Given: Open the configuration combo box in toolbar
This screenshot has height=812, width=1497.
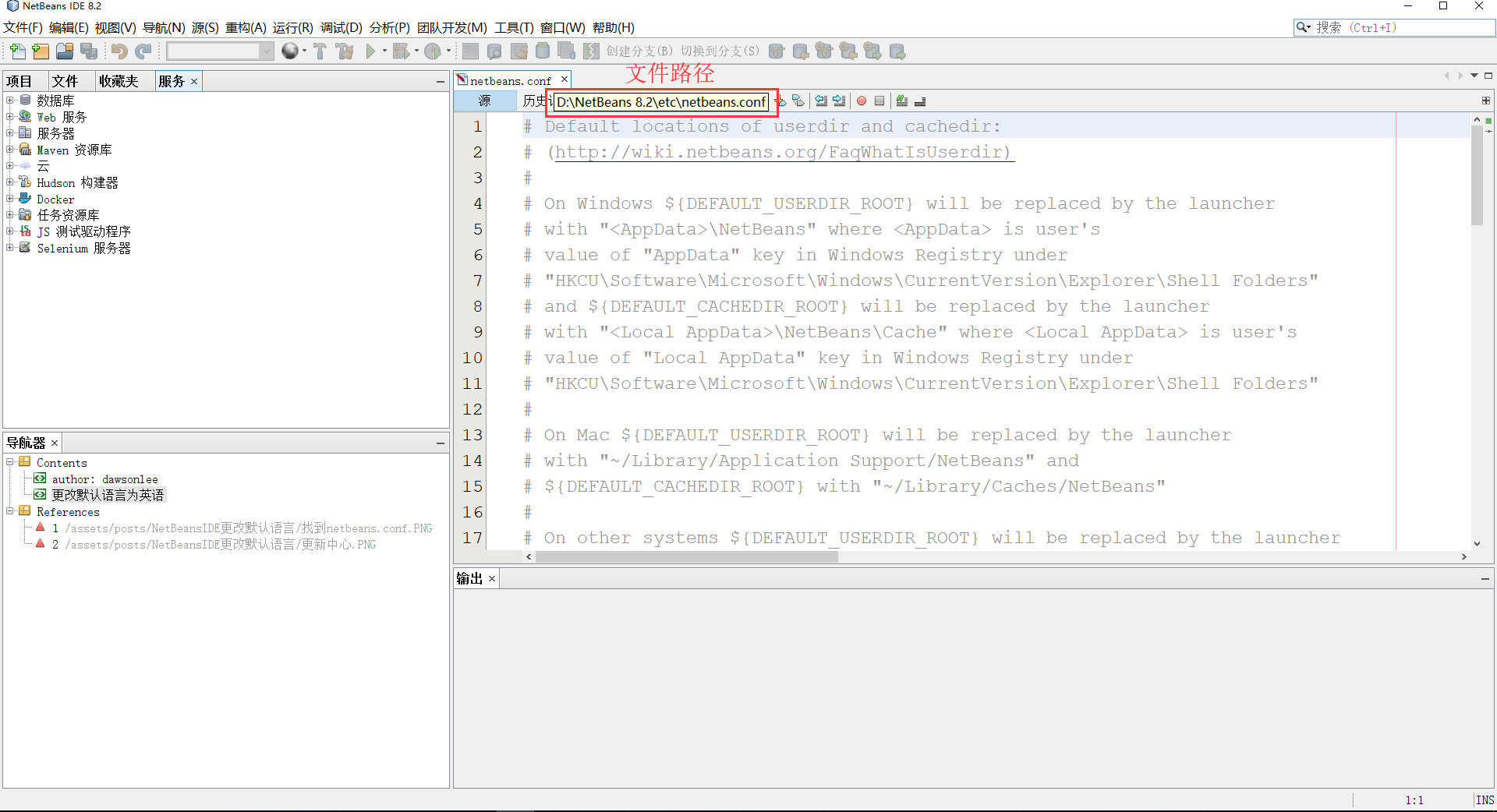Looking at the screenshot, I should pyautogui.click(x=220, y=51).
